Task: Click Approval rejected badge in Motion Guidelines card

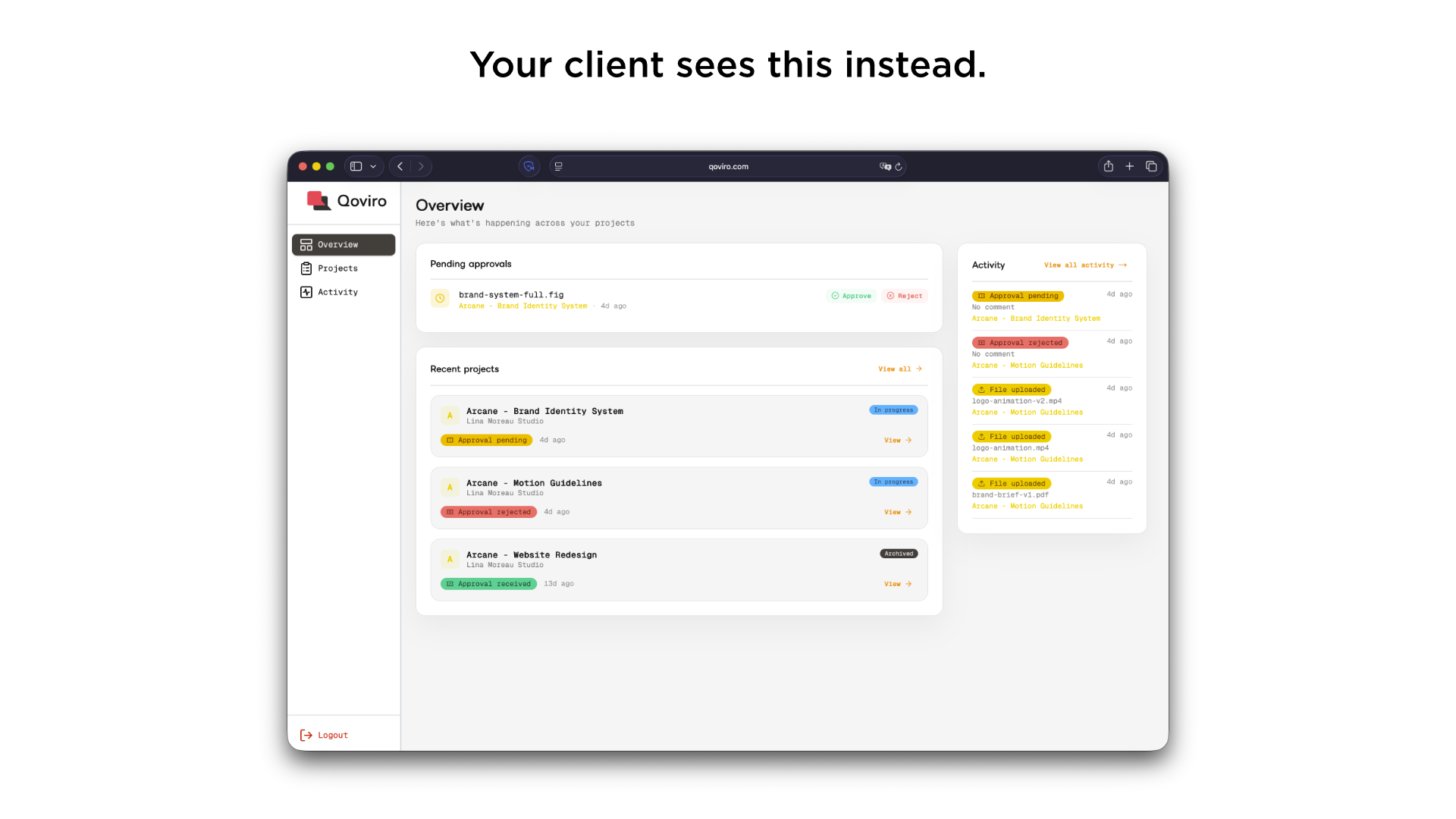Action: (488, 513)
